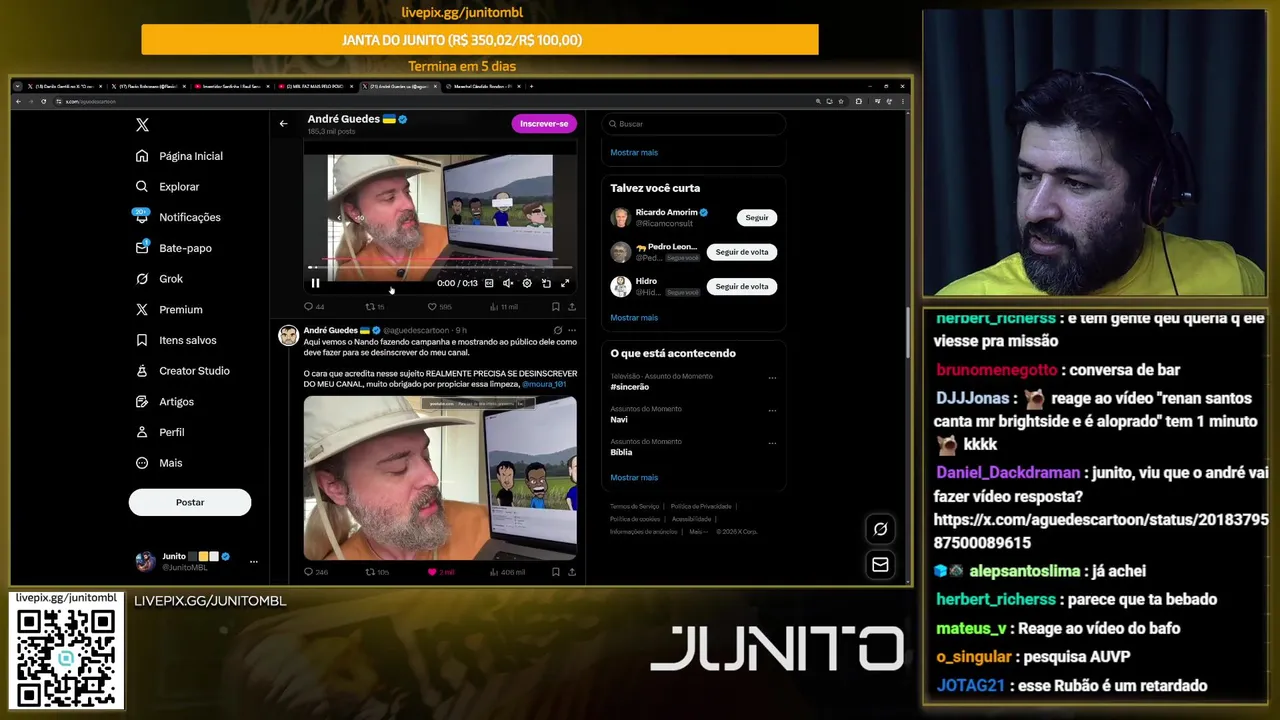Toggle video captions icon
This screenshot has width=1280, height=720.
click(x=489, y=283)
